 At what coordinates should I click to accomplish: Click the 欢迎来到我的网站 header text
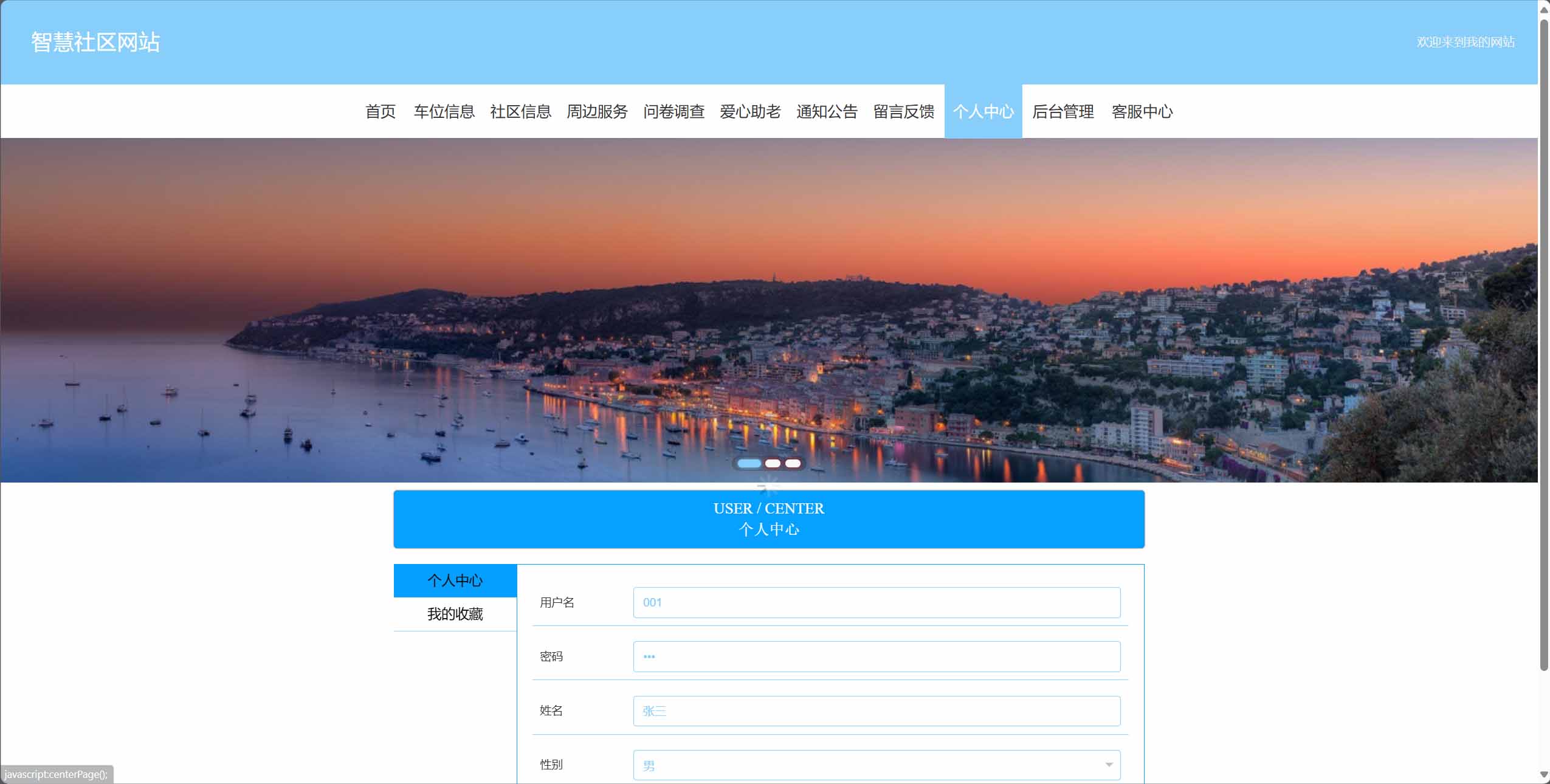tap(1466, 42)
